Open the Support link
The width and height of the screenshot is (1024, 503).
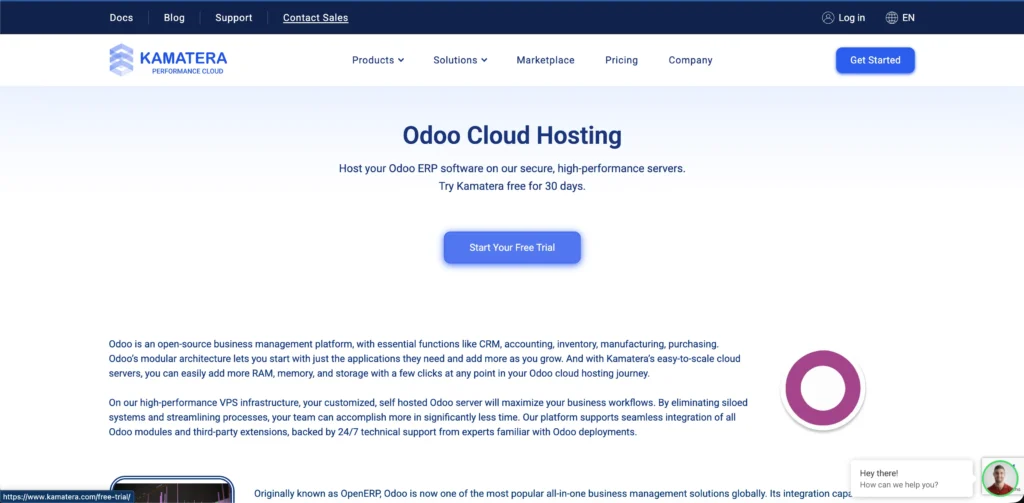pyautogui.click(x=234, y=18)
